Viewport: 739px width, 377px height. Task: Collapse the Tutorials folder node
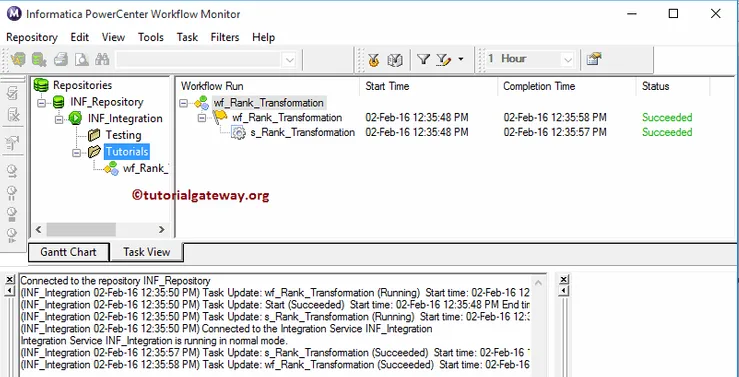(76, 152)
